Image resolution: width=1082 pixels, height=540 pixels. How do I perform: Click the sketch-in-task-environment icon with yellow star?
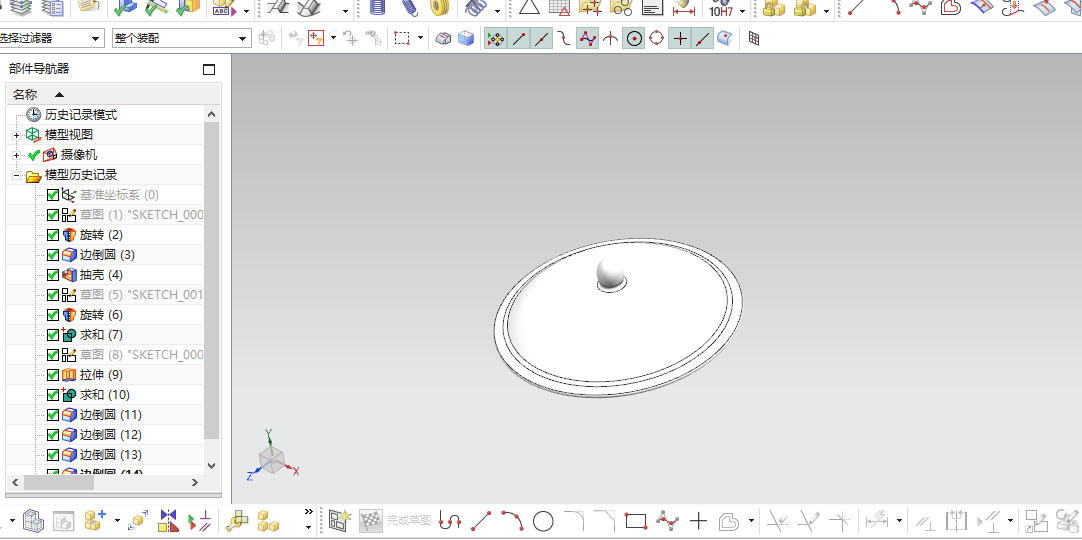point(340,520)
